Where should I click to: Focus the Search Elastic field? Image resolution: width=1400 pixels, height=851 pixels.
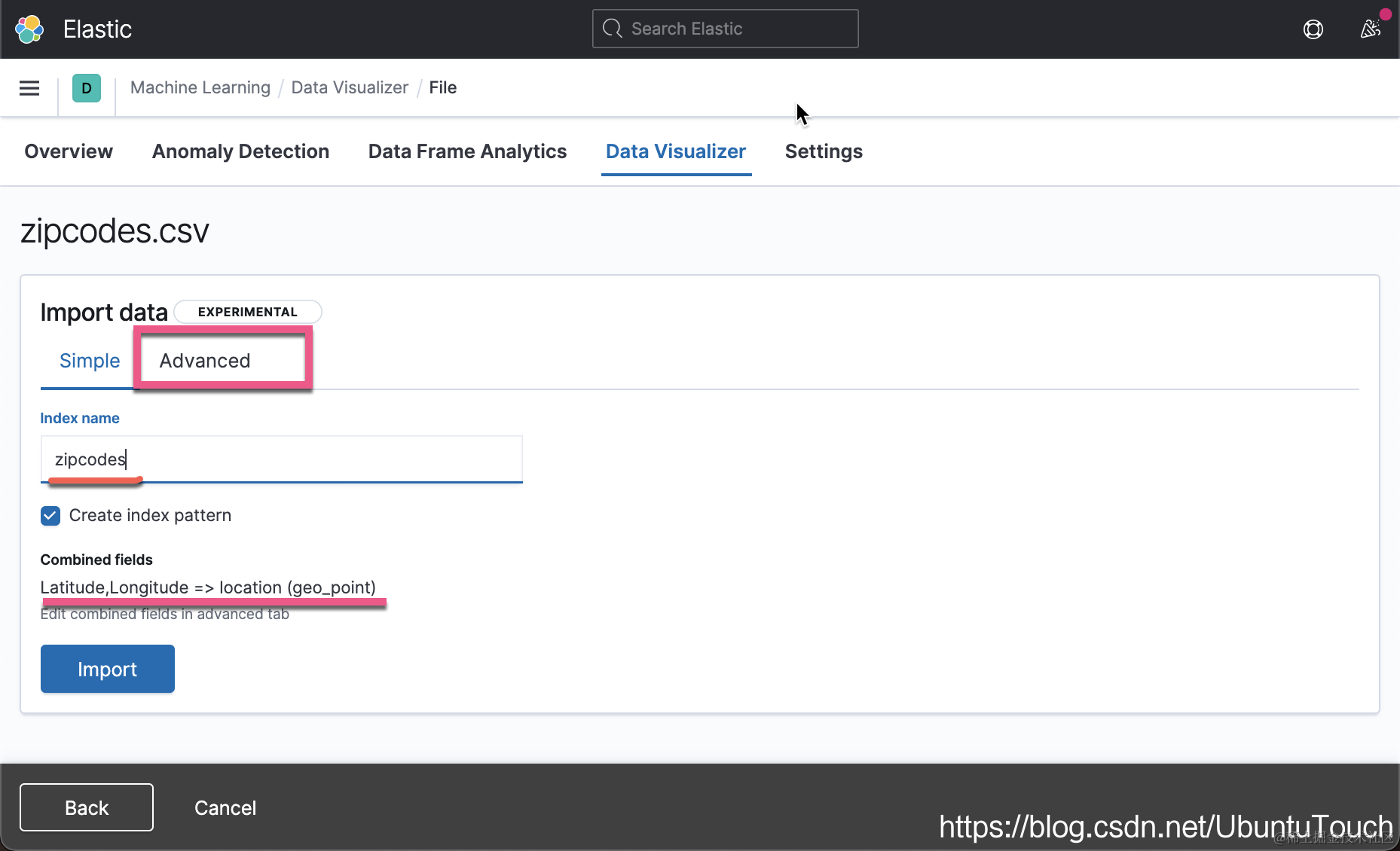(725, 29)
